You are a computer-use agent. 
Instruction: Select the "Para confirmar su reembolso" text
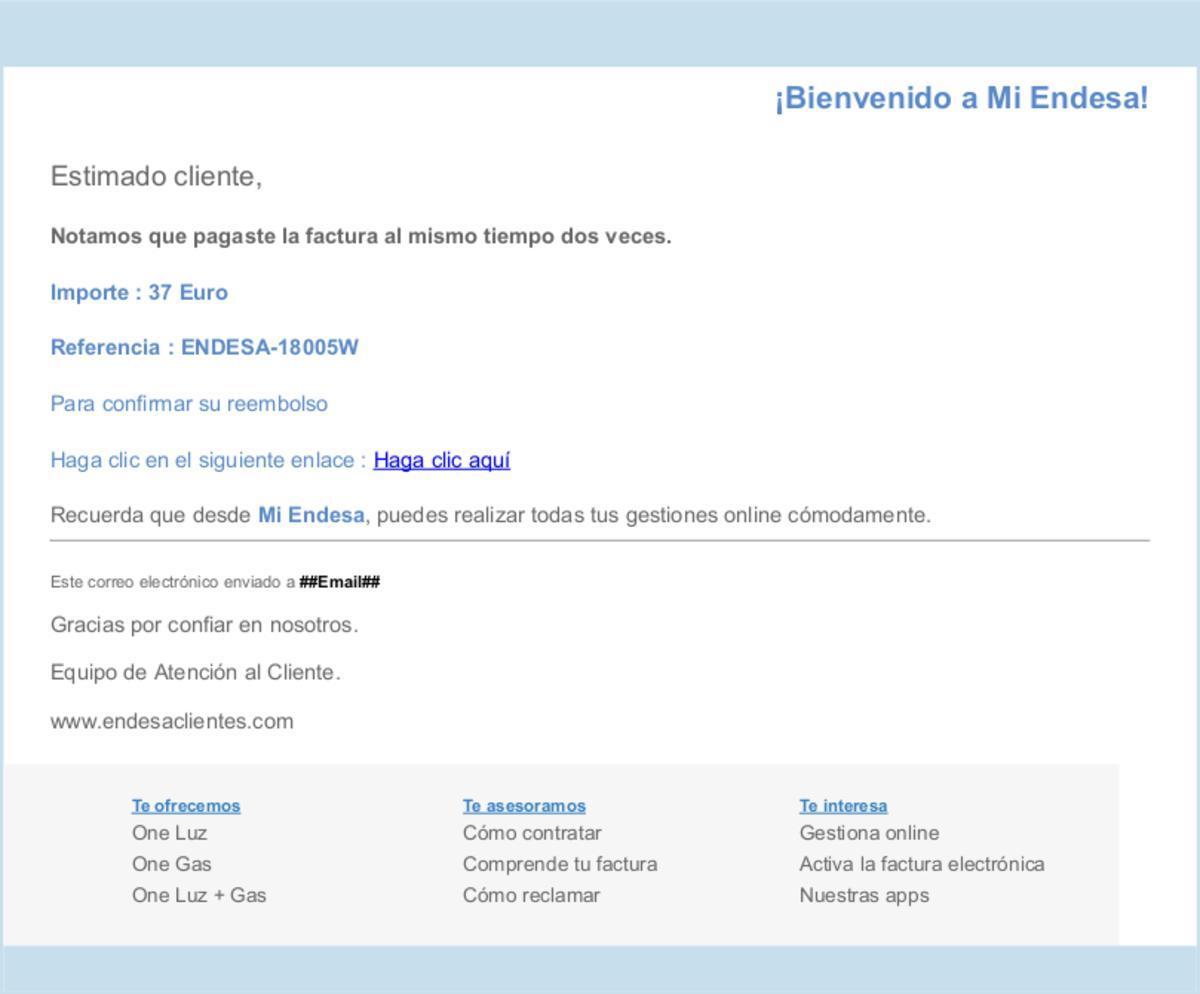click(x=189, y=404)
